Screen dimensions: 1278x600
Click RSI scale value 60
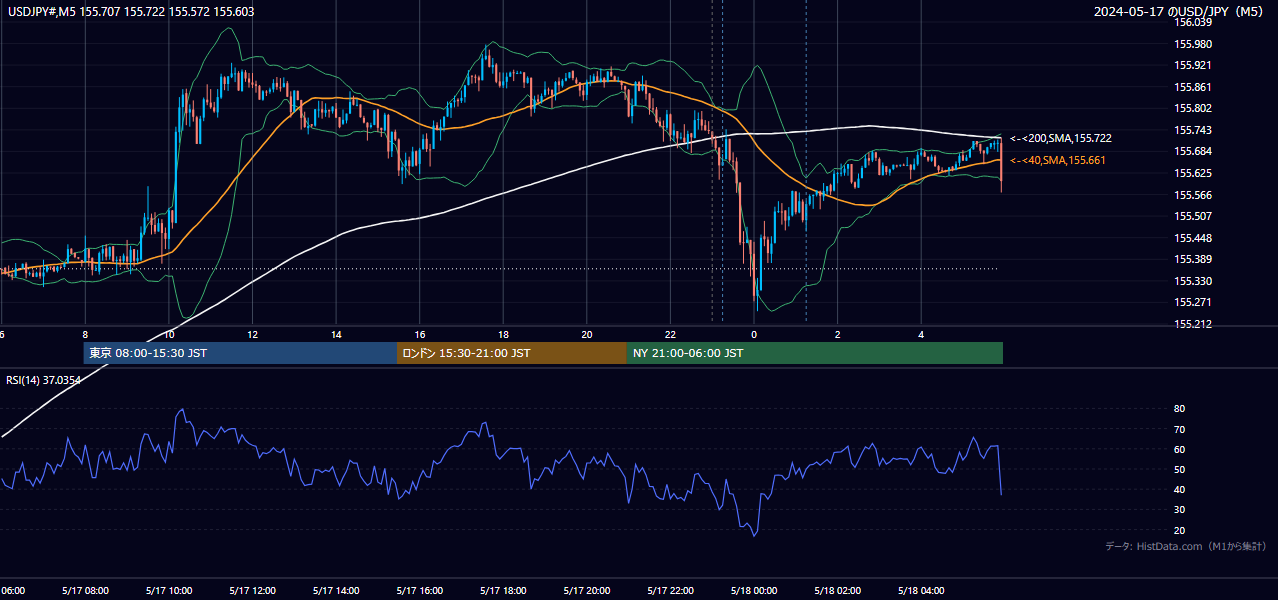[x=1180, y=449]
